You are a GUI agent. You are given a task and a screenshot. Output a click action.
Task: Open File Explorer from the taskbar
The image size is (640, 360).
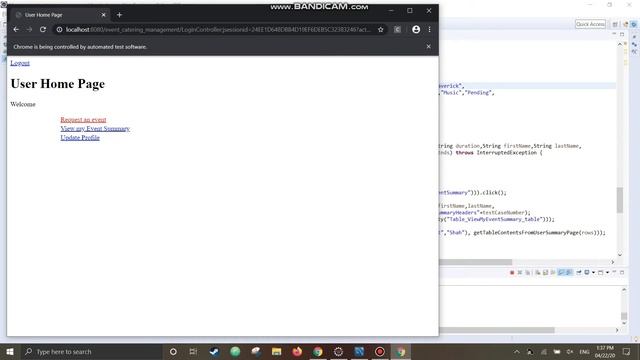(x=276, y=351)
